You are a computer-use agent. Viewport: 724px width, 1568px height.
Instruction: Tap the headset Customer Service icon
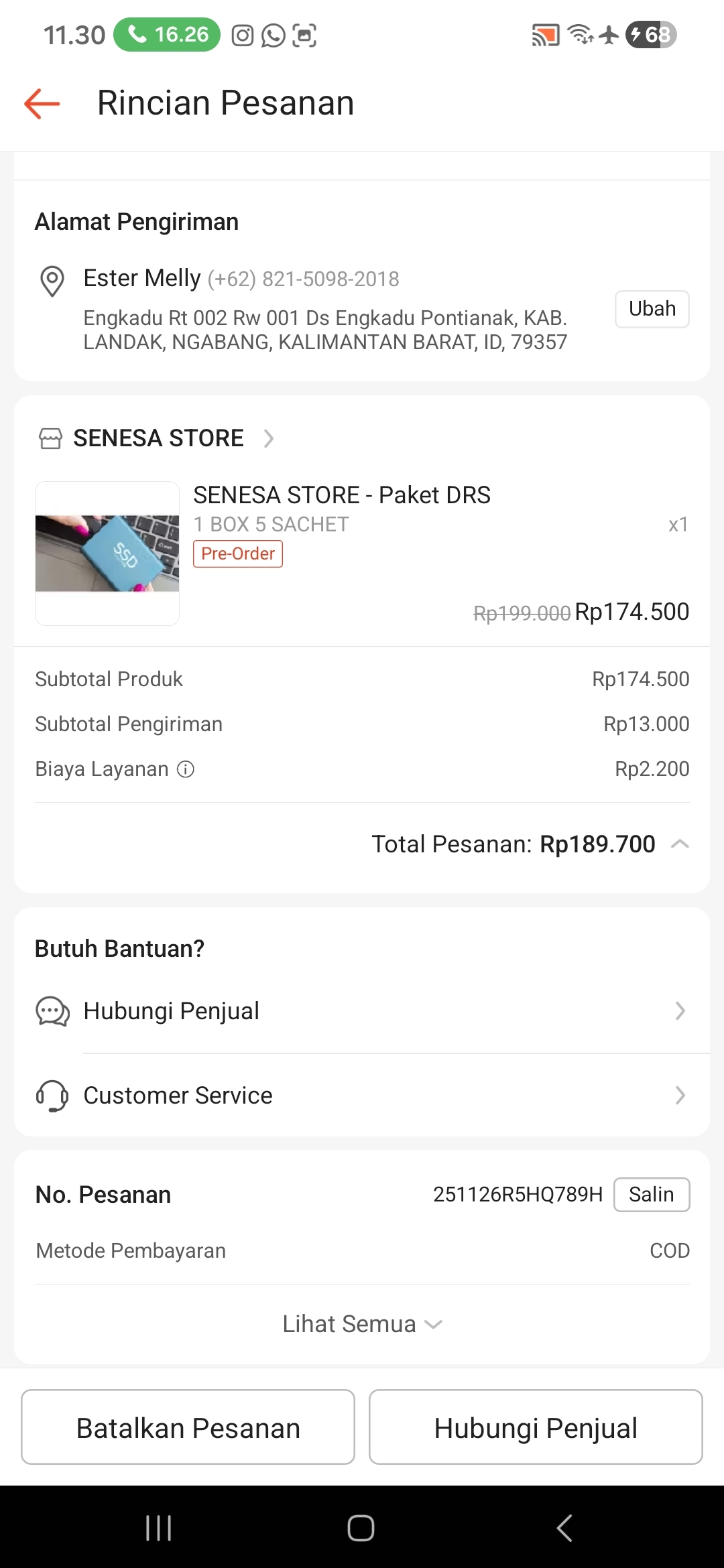(52, 1096)
